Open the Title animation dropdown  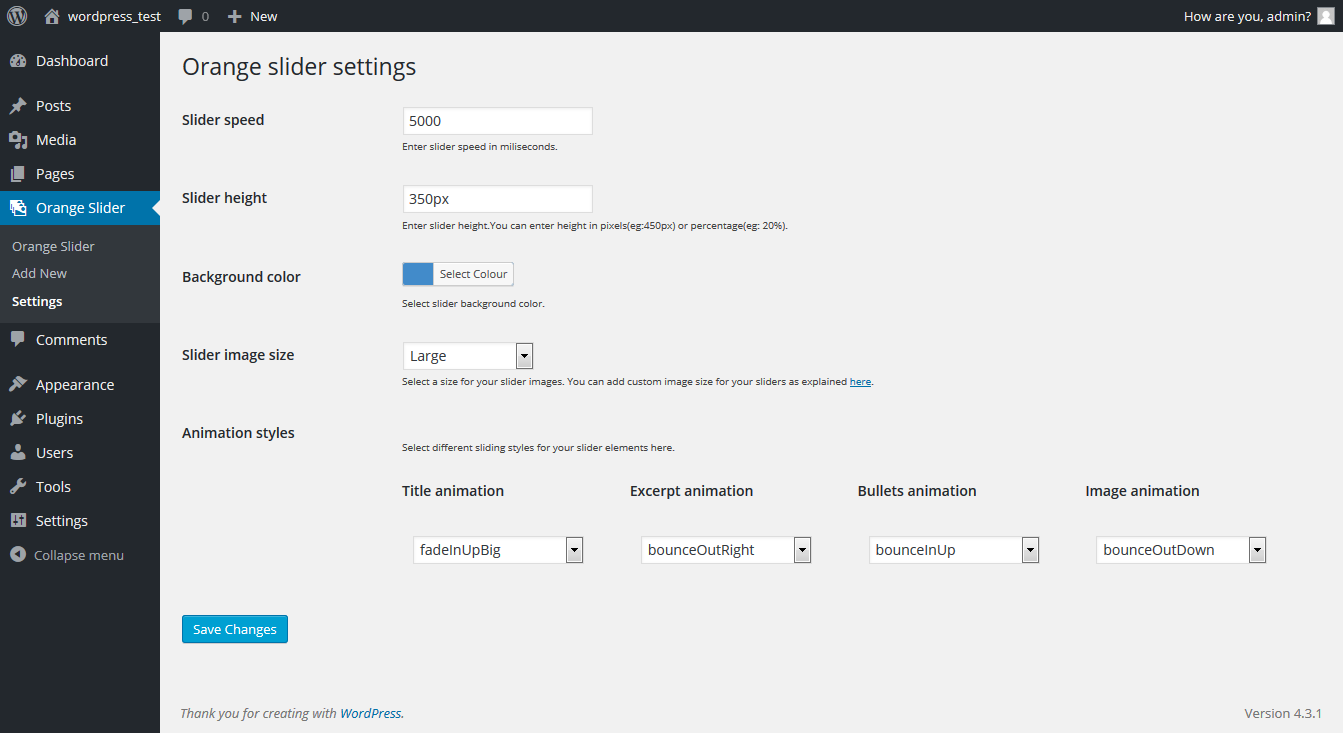click(498, 550)
